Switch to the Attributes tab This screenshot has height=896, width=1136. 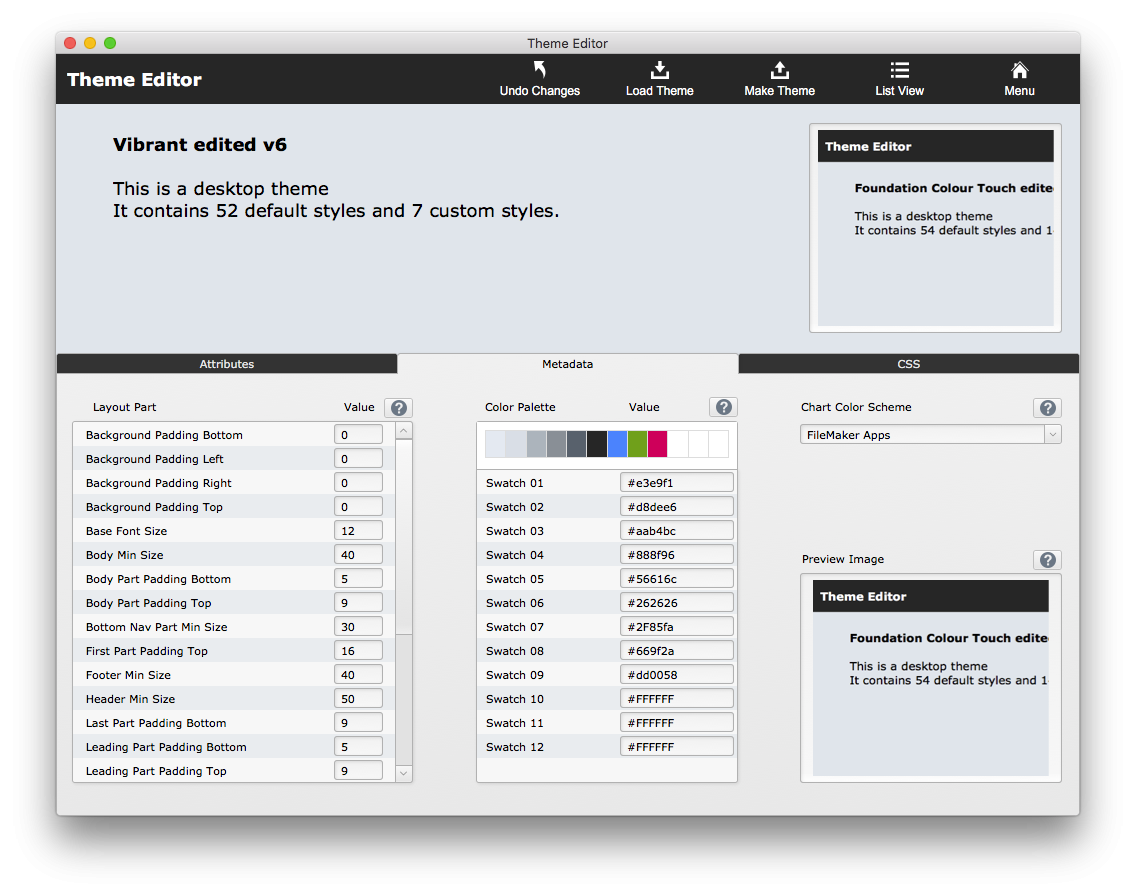[227, 364]
